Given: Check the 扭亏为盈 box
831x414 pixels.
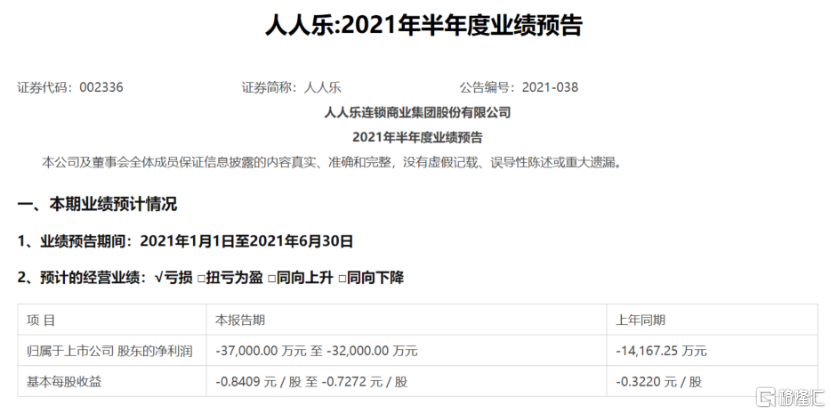Looking at the screenshot, I should click(x=201, y=278).
